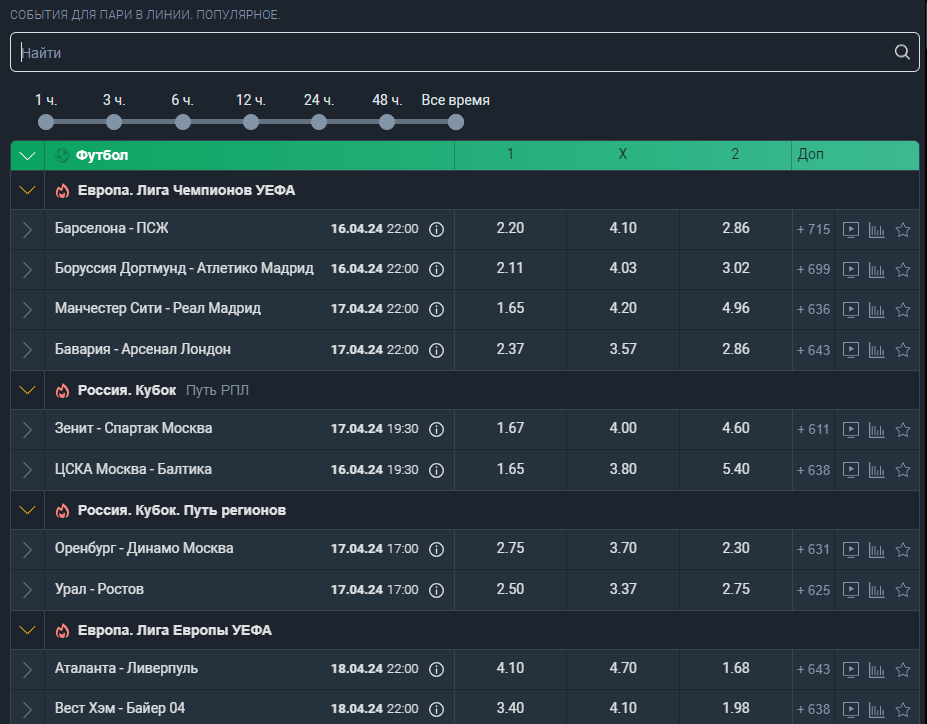The height and width of the screenshot is (724, 927).
Task: Show info for ЦСКА Москва - Балтика
Action: click(x=436, y=470)
